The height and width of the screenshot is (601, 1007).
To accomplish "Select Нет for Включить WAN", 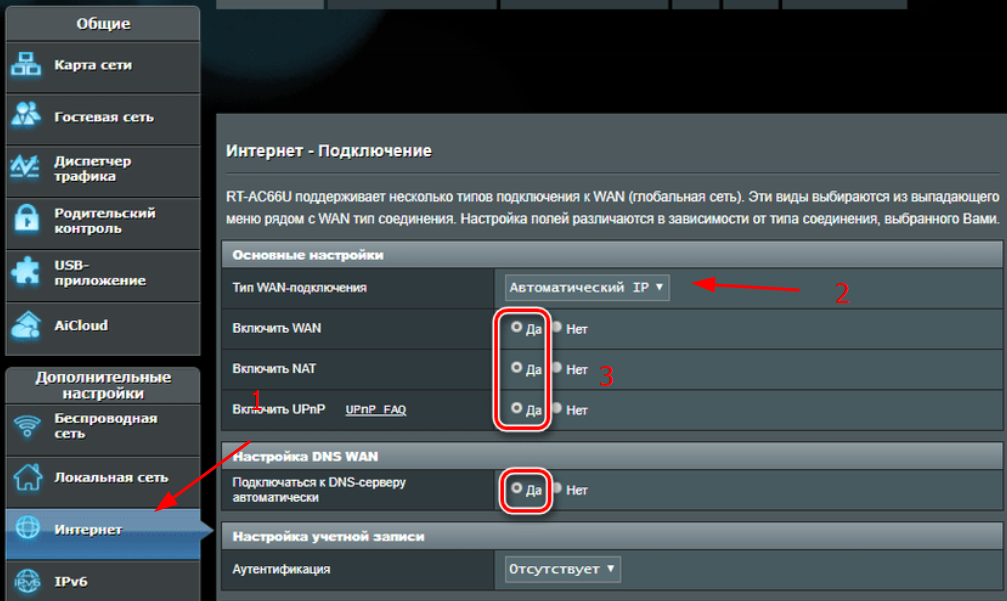I will coord(557,327).
